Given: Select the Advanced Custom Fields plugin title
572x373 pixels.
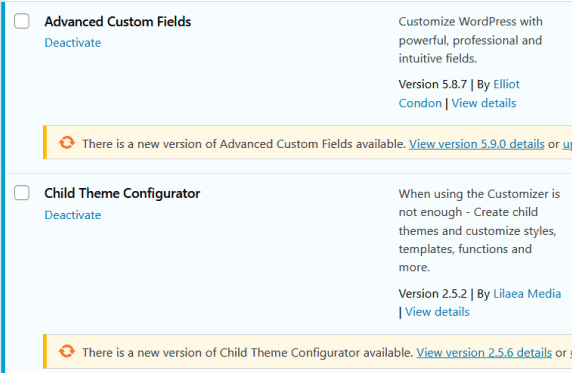Looking at the screenshot, I should click(117, 22).
